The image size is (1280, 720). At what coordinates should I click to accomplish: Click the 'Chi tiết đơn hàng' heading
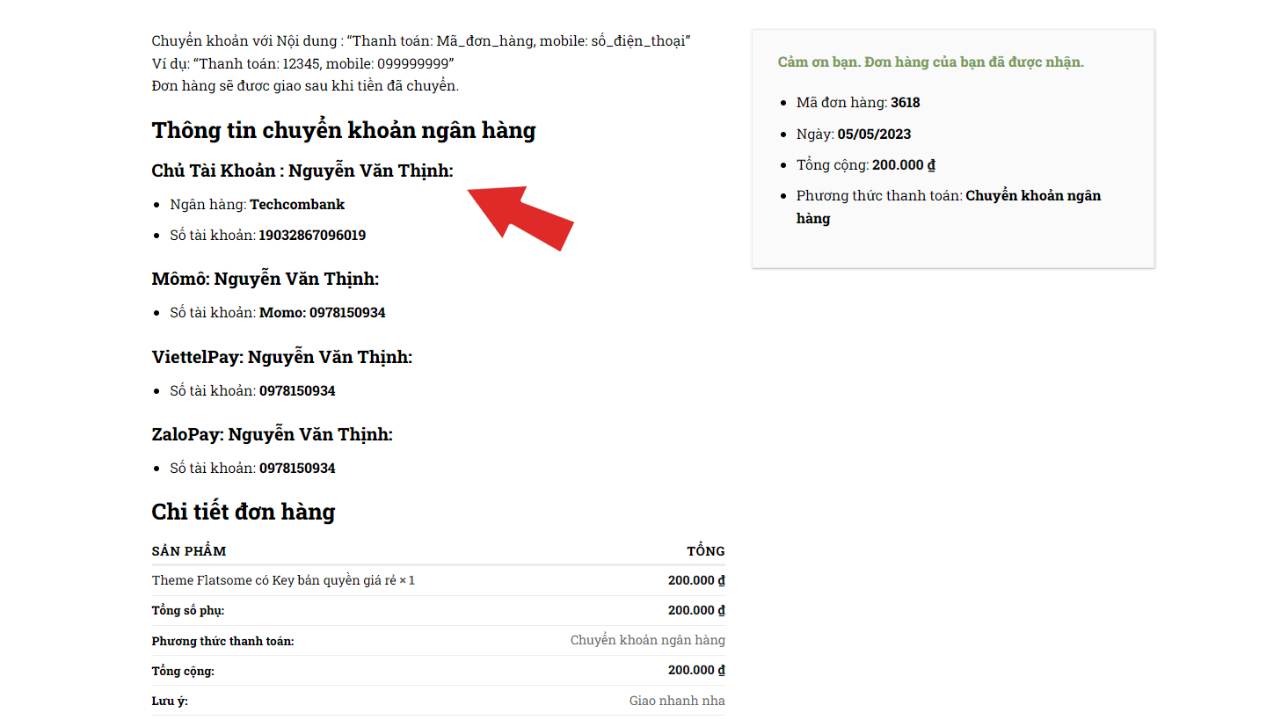[x=243, y=512]
